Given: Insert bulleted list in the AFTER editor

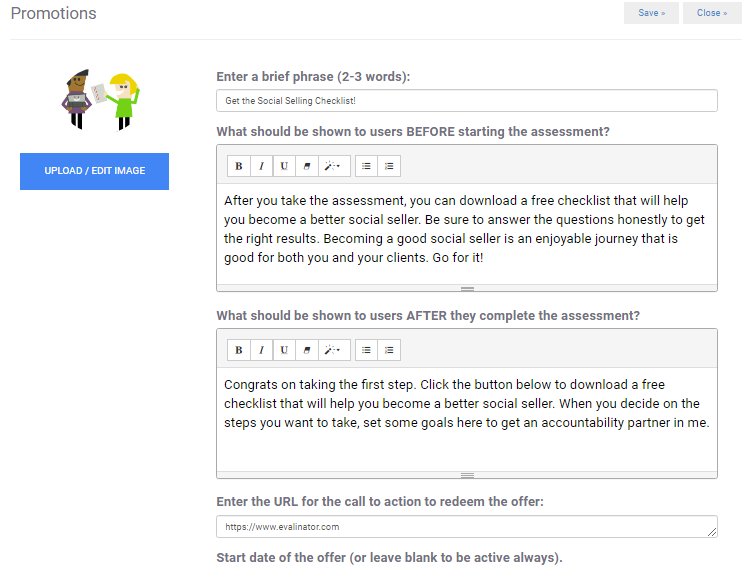Looking at the screenshot, I should point(366,350).
